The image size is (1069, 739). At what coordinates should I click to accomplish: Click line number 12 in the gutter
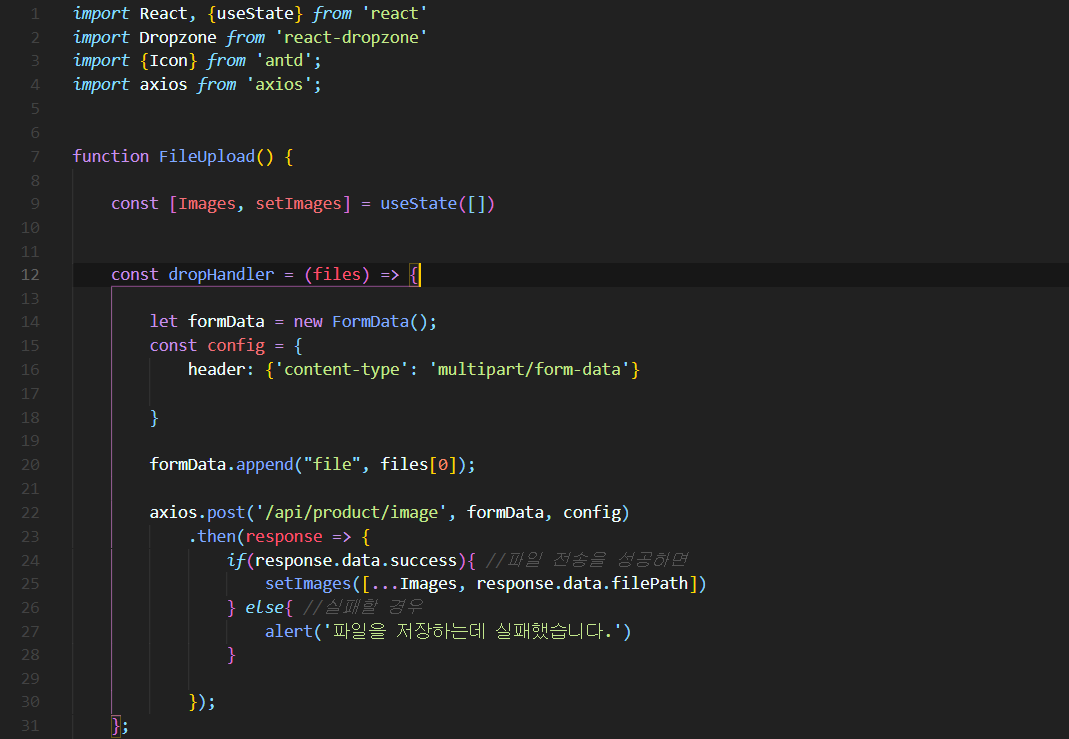pos(30,275)
